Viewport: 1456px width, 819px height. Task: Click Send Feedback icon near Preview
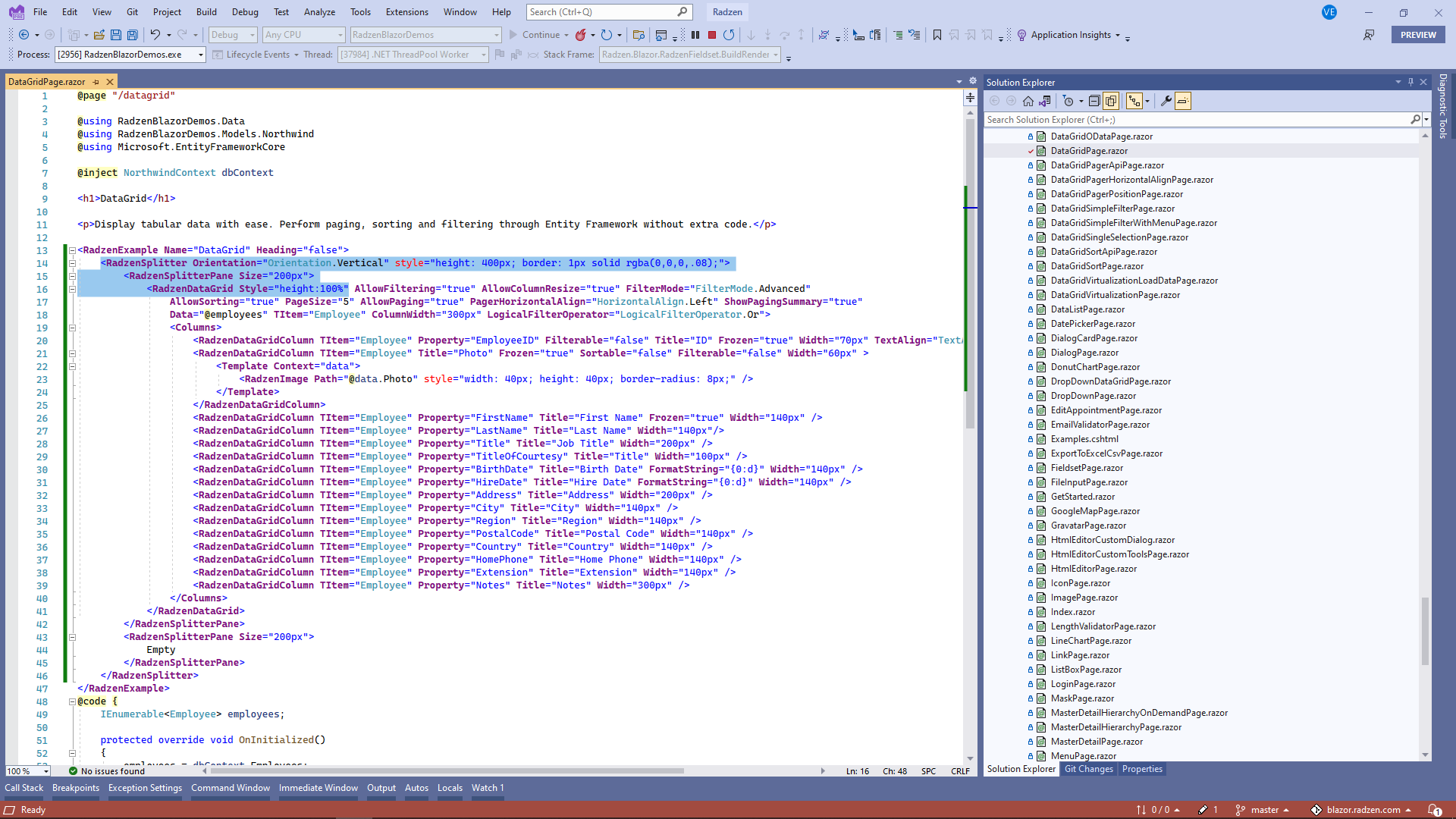pyautogui.click(x=1369, y=35)
